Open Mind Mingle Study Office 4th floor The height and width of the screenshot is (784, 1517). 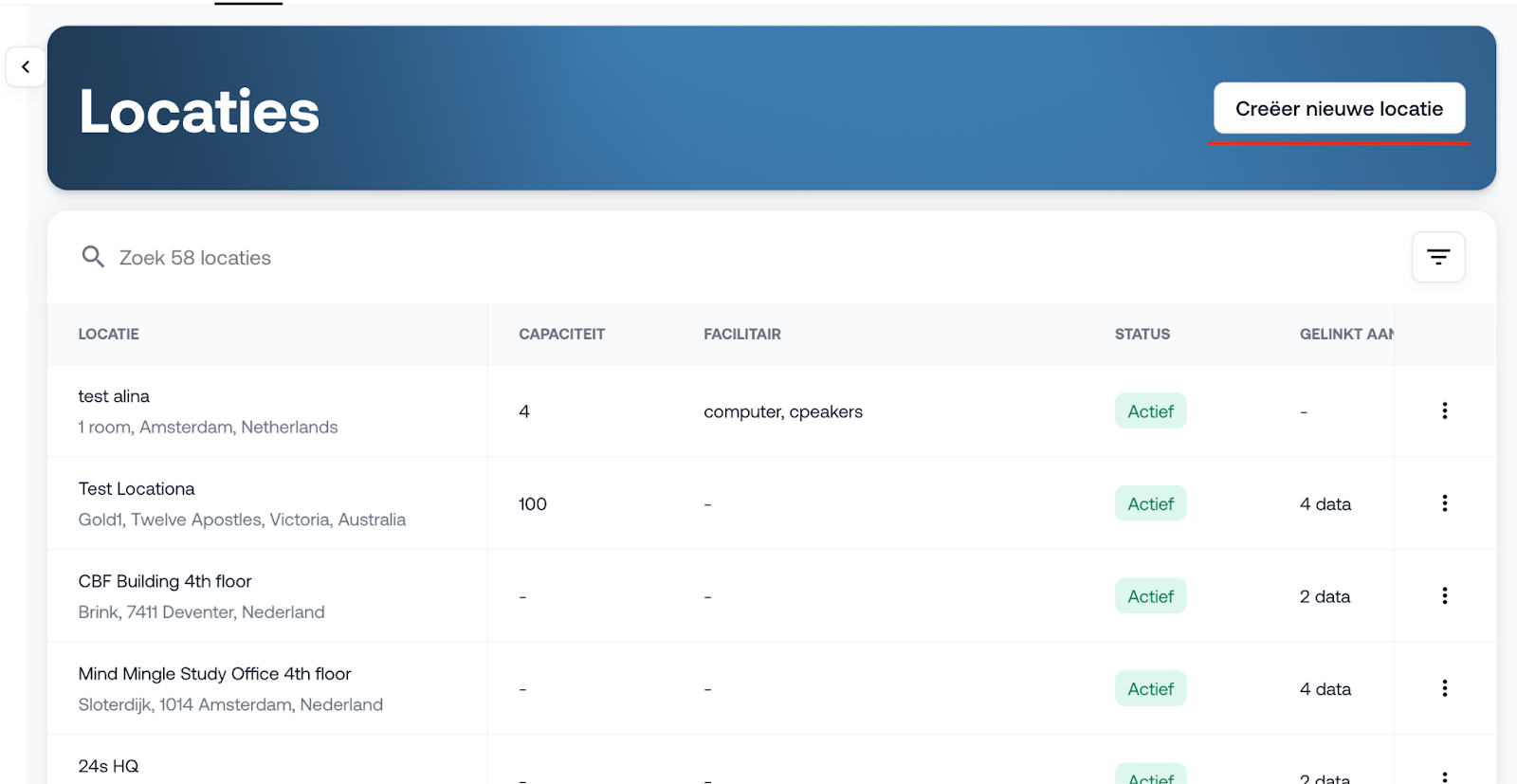point(214,674)
